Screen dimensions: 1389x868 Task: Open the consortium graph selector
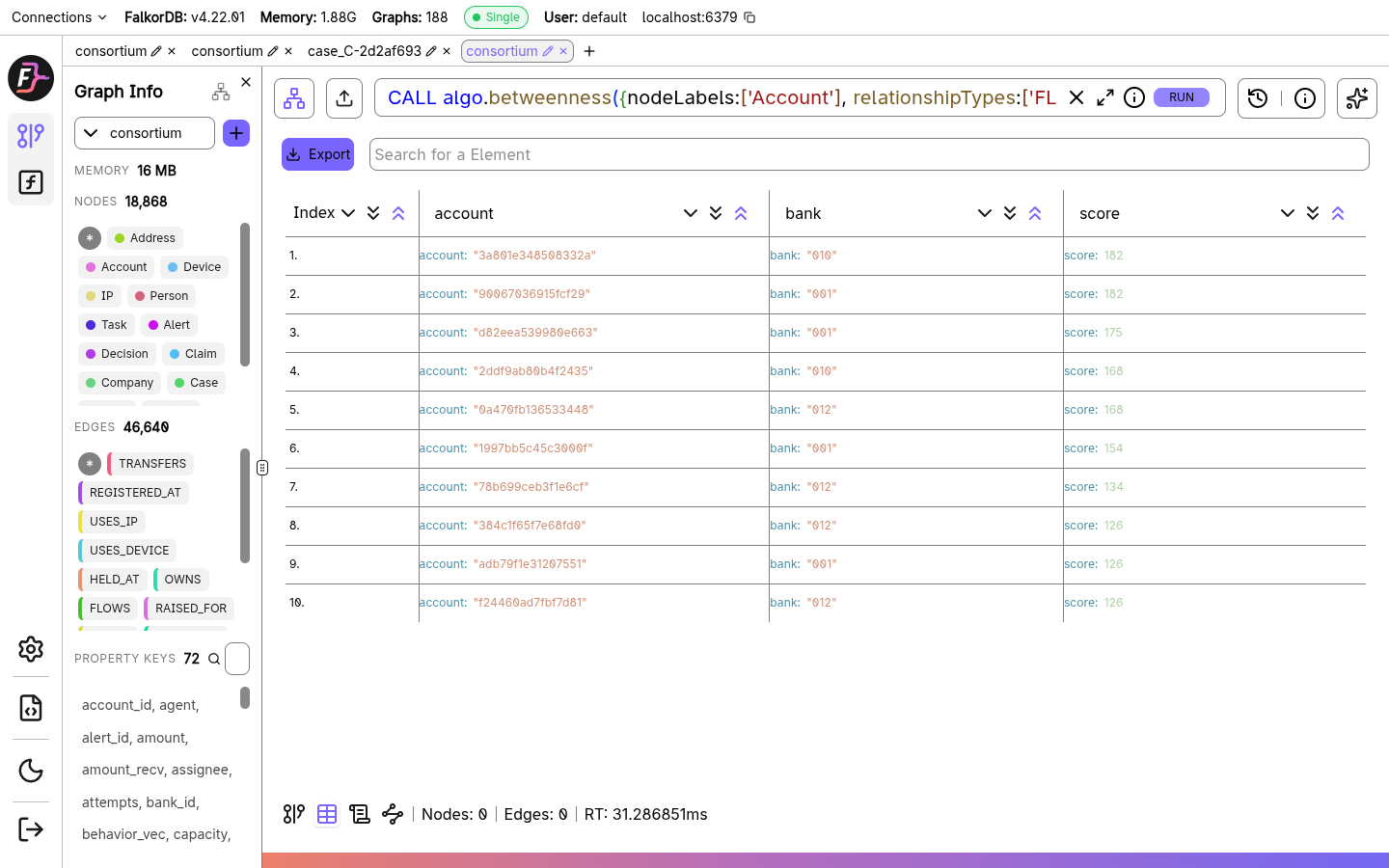(145, 133)
